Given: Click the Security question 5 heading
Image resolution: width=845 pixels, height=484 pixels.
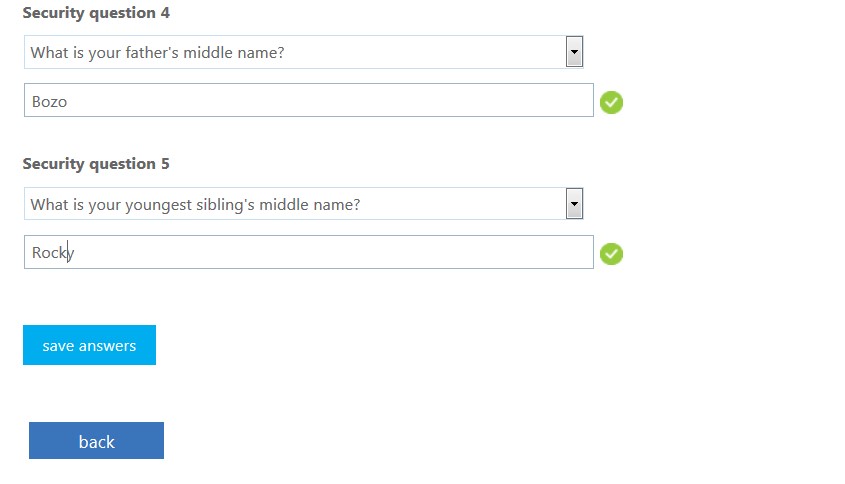Looking at the screenshot, I should click(96, 164).
